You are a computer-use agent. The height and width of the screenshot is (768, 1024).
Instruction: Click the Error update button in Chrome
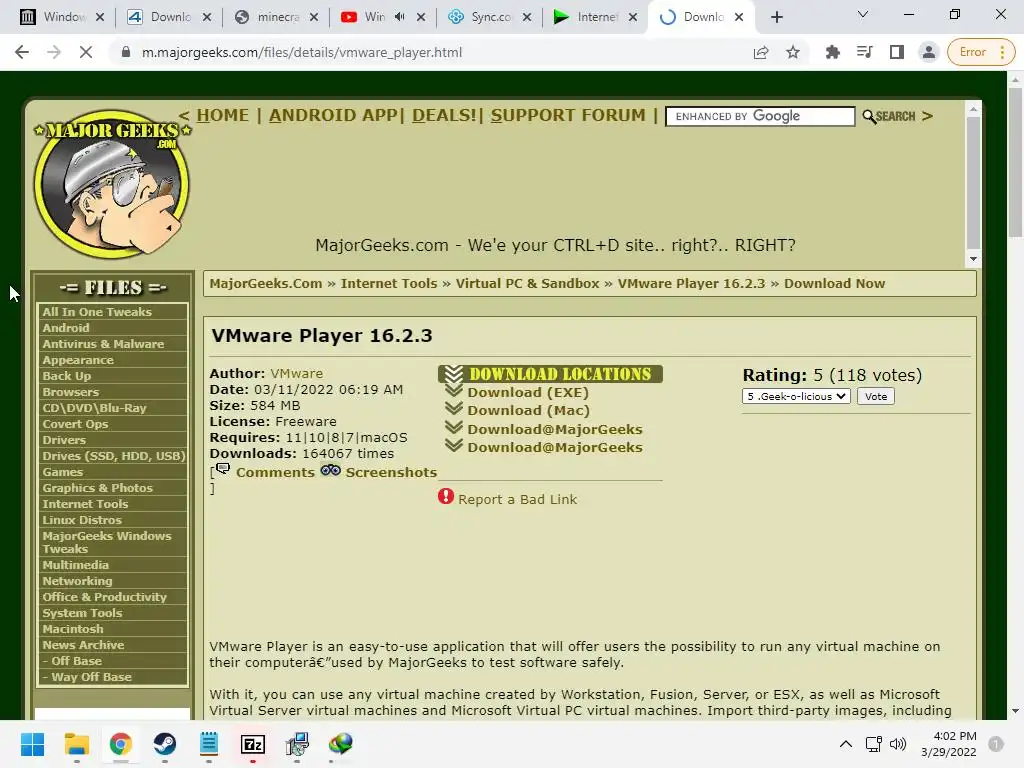coord(981,52)
